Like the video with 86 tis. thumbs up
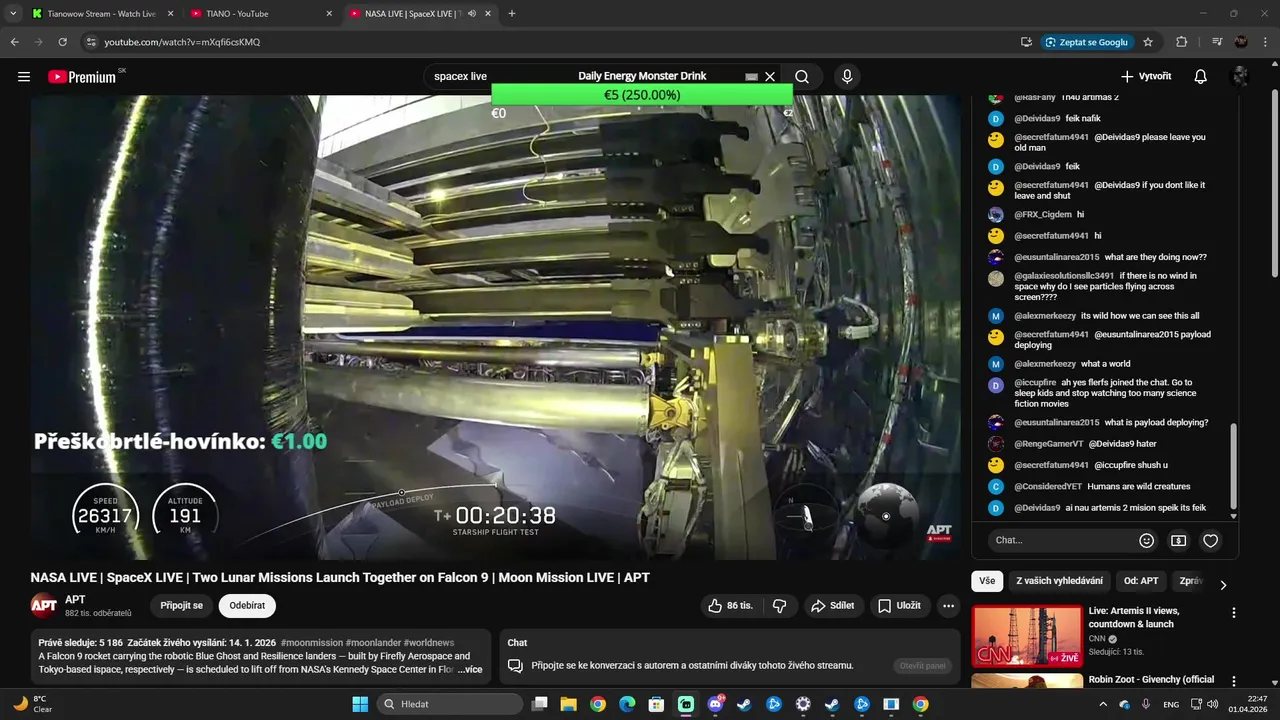This screenshot has height=720, width=1280. [731, 606]
